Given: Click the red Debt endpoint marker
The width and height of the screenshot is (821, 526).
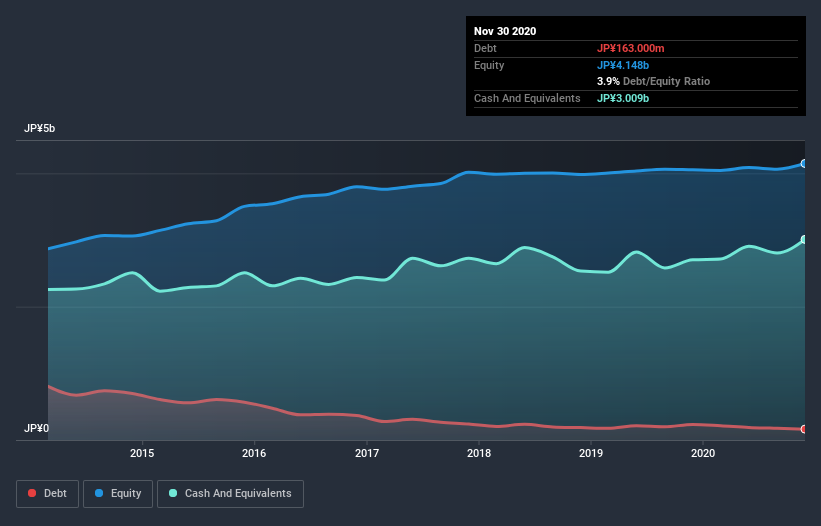Looking at the screenshot, I should click(804, 429).
